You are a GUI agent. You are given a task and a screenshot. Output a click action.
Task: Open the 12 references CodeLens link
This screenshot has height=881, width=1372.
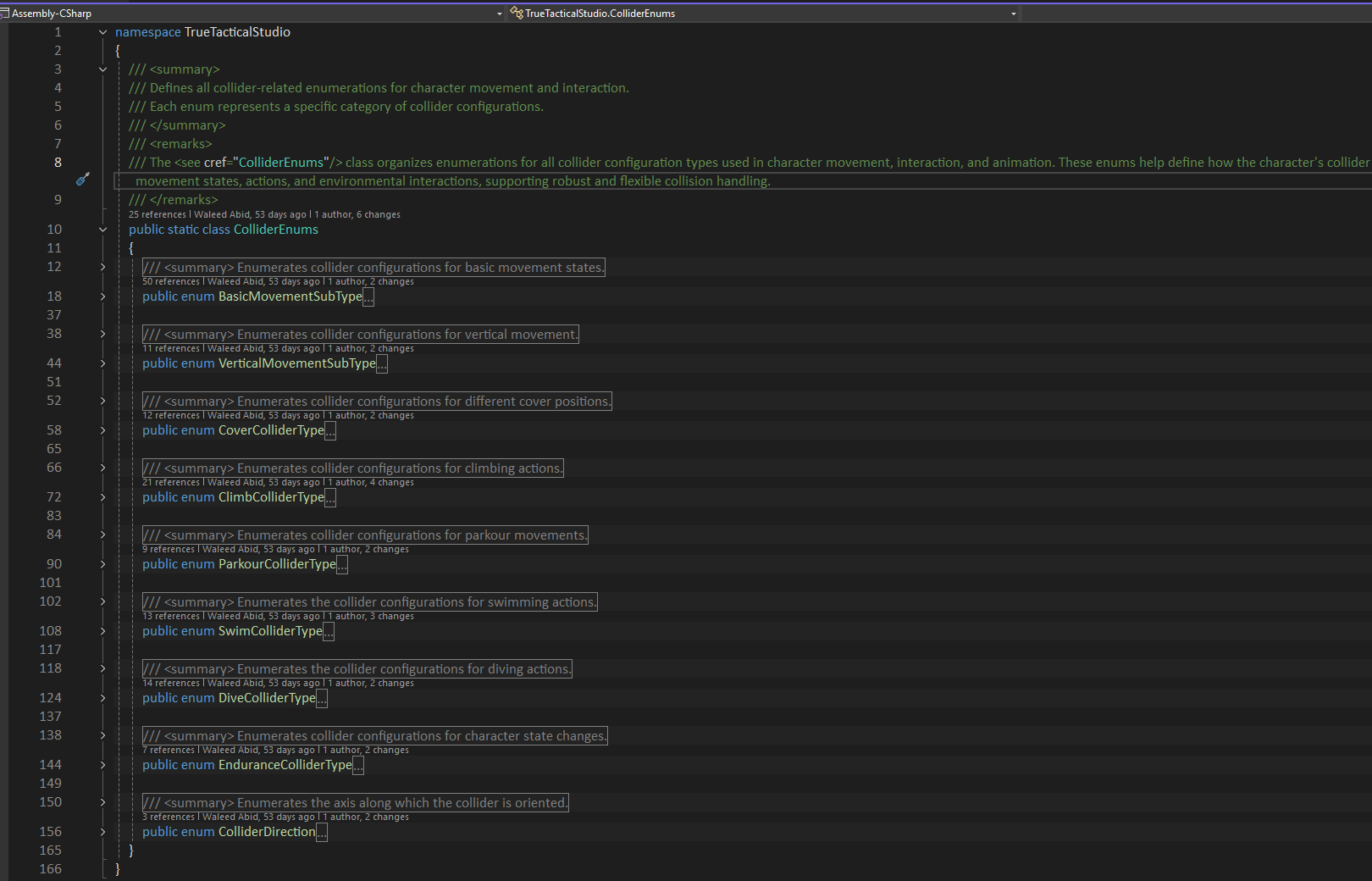coord(171,416)
